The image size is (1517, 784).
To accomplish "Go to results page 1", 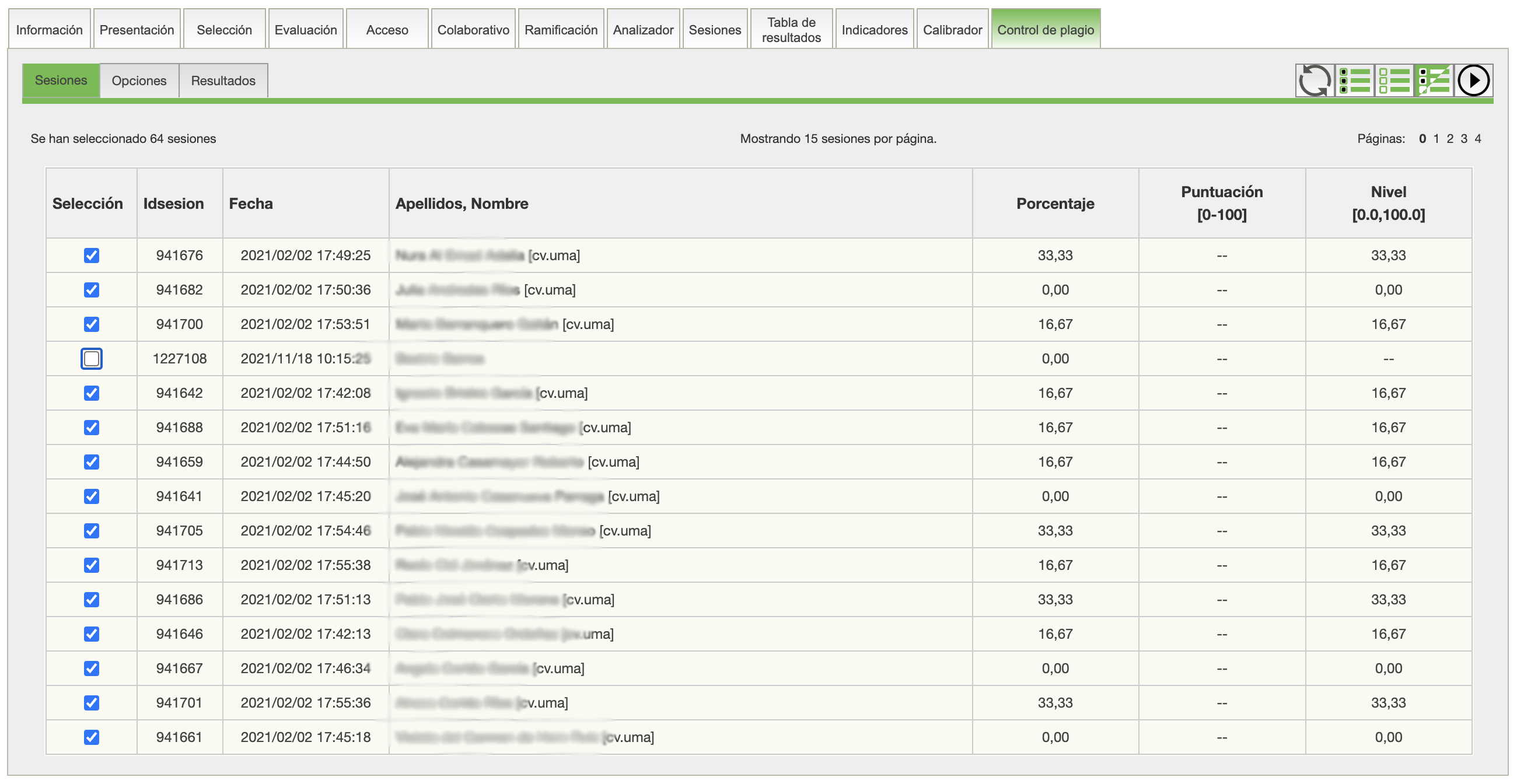I will pos(1436,139).
